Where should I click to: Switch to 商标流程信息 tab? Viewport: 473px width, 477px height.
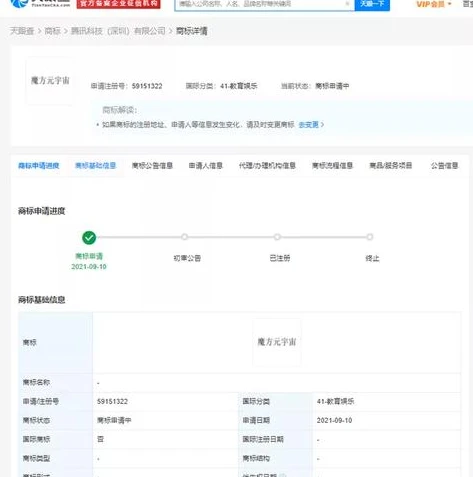click(332, 166)
